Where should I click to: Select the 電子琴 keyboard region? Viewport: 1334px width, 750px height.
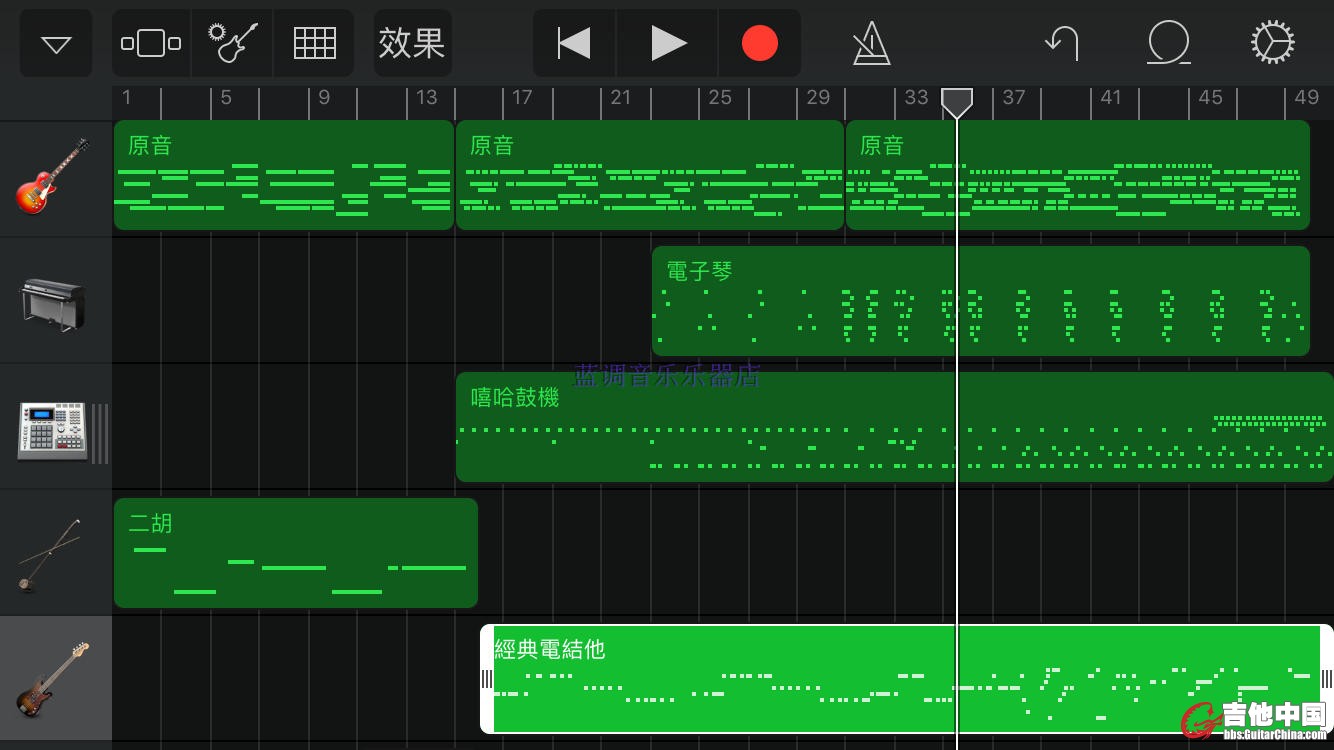980,301
